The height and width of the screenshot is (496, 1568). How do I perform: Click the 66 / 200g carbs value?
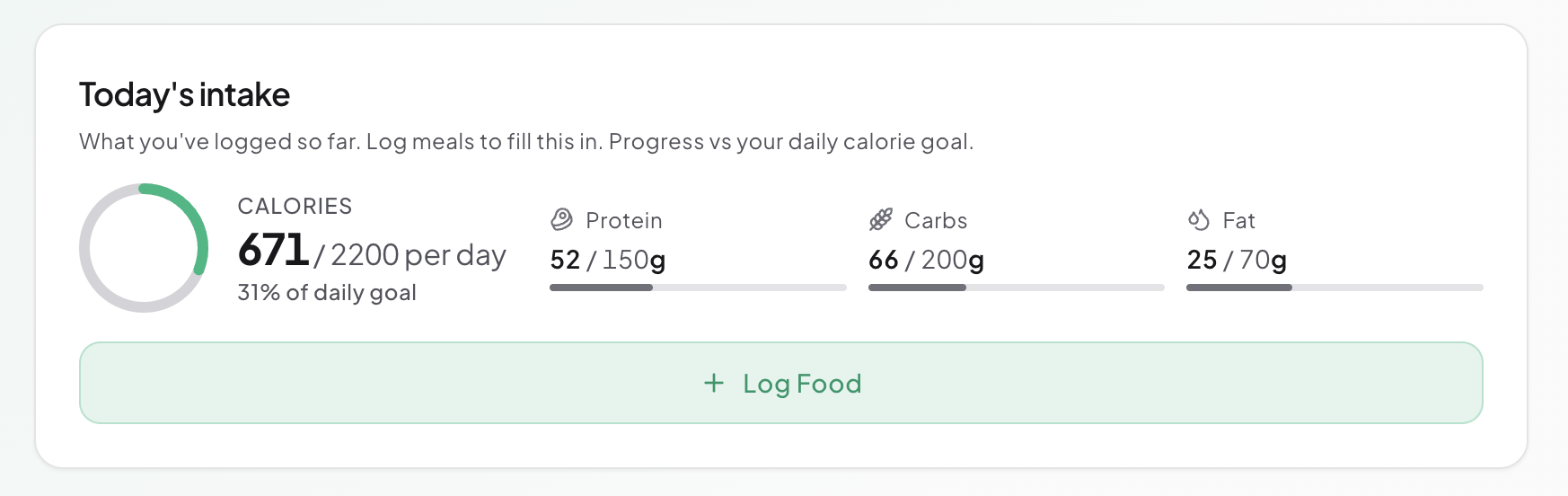[926, 261]
